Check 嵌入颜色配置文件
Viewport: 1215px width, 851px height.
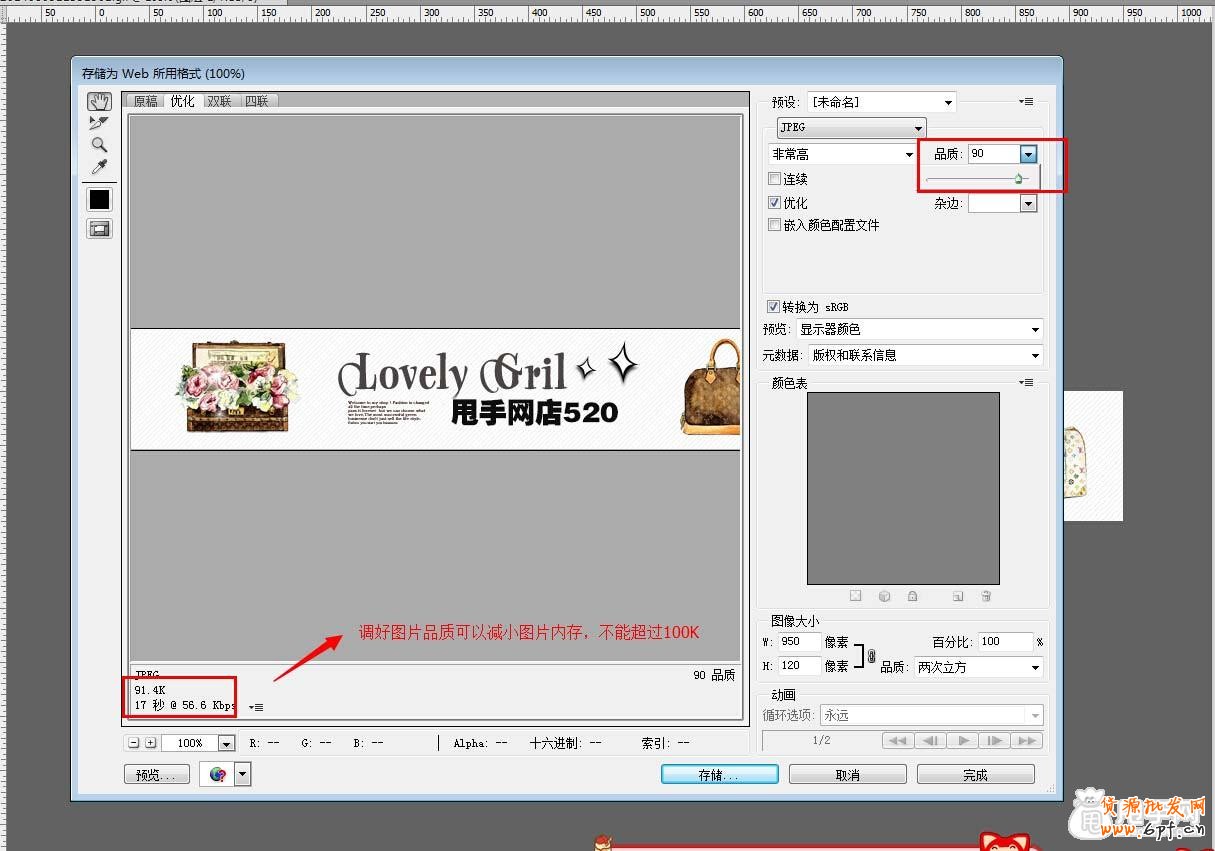[775, 225]
